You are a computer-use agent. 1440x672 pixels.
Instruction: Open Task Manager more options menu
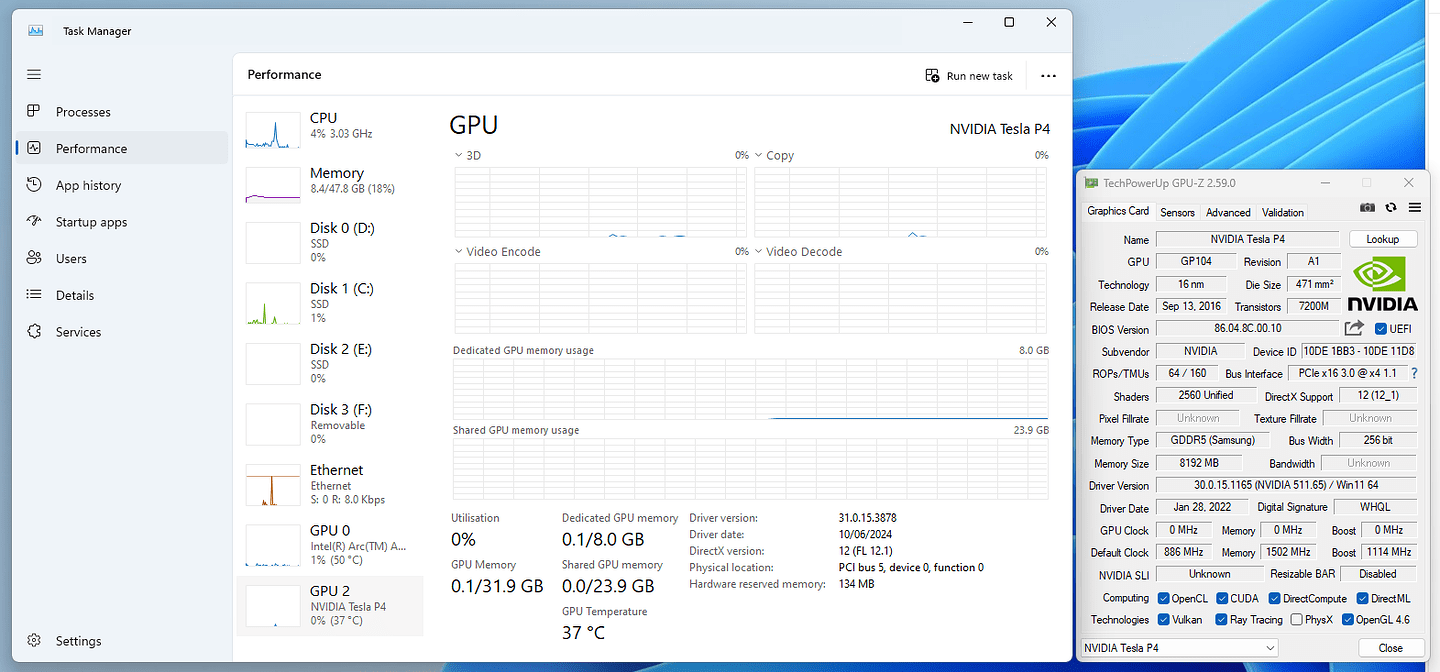click(x=1047, y=75)
